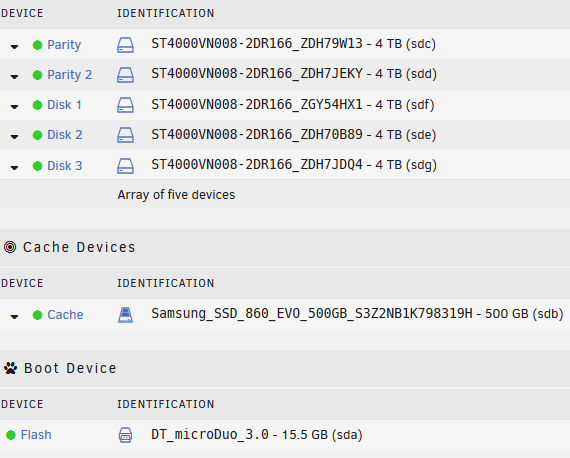Click the green status dot for Disk 2

pos(37,135)
